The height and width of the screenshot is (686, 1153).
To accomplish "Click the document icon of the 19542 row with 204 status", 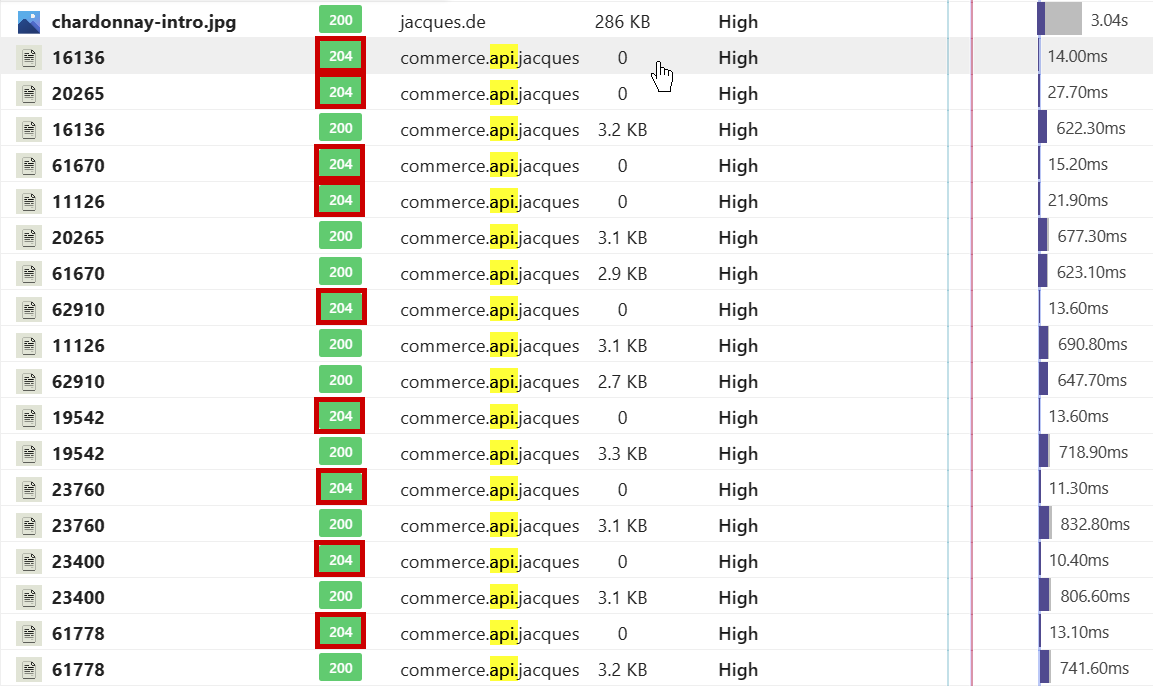I will (x=29, y=418).
